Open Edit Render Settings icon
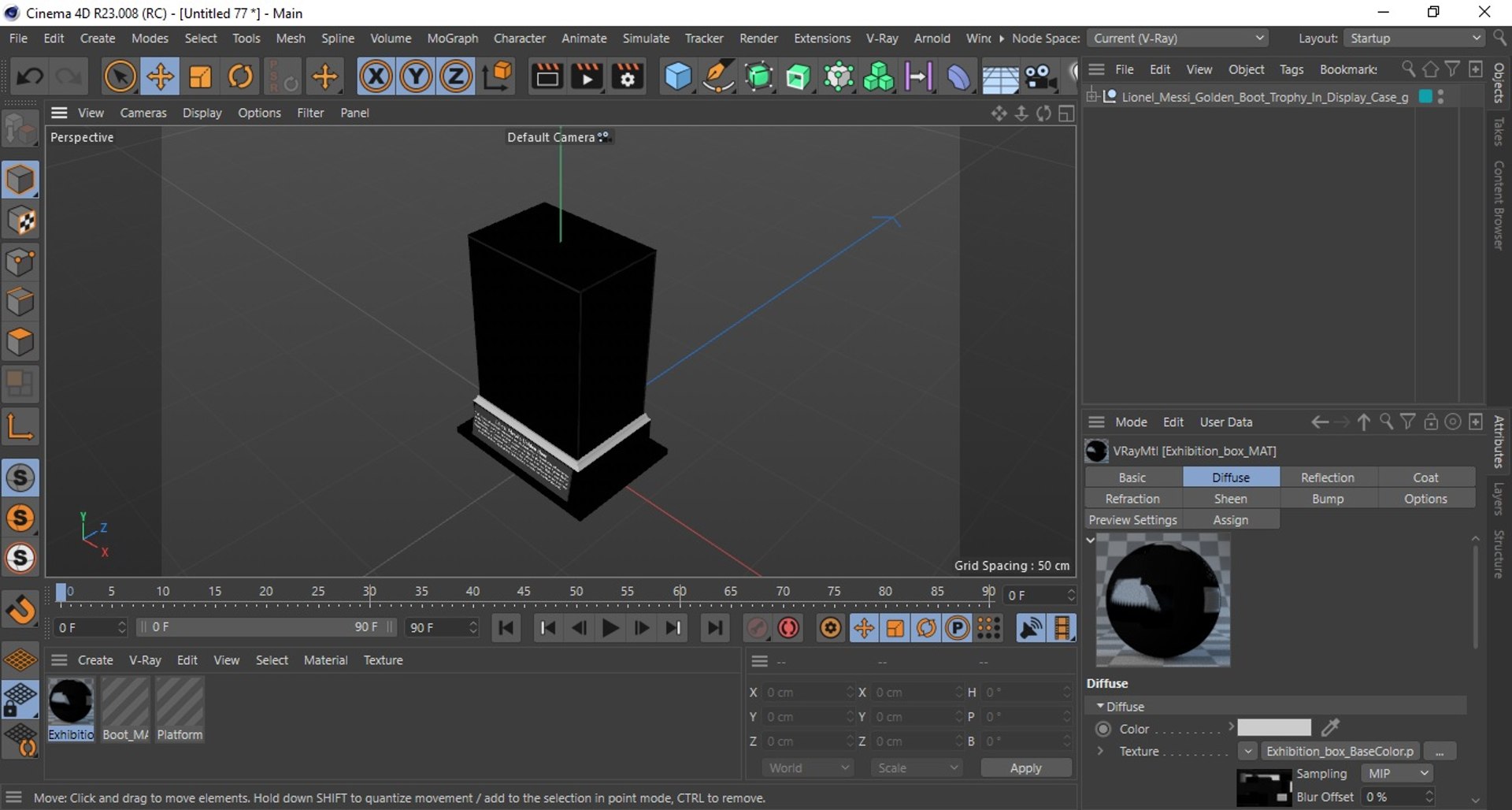Viewport: 1512px width, 810px height. click(x=628, y=76)
